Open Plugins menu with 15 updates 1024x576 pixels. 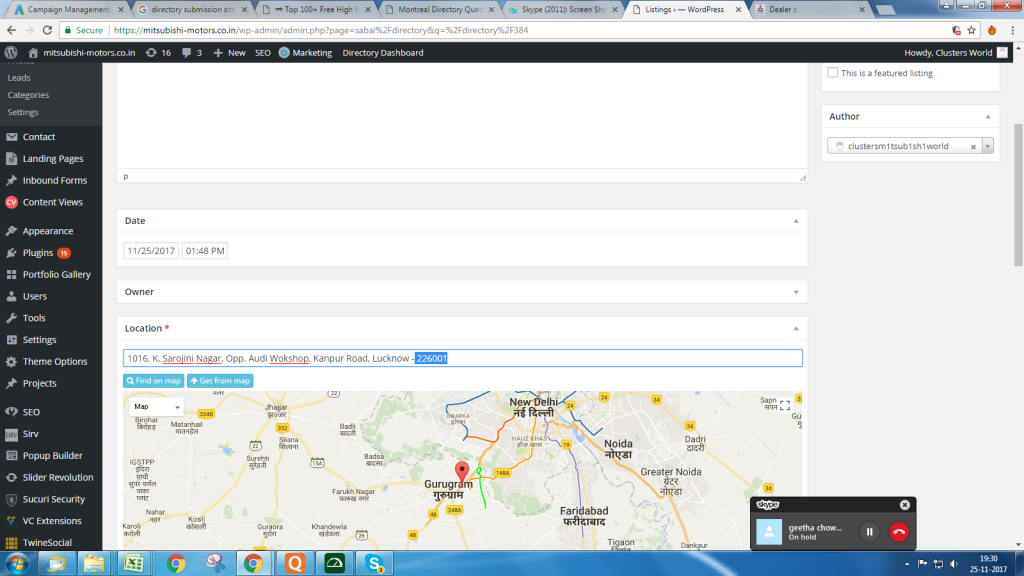(x=38, y=253)
